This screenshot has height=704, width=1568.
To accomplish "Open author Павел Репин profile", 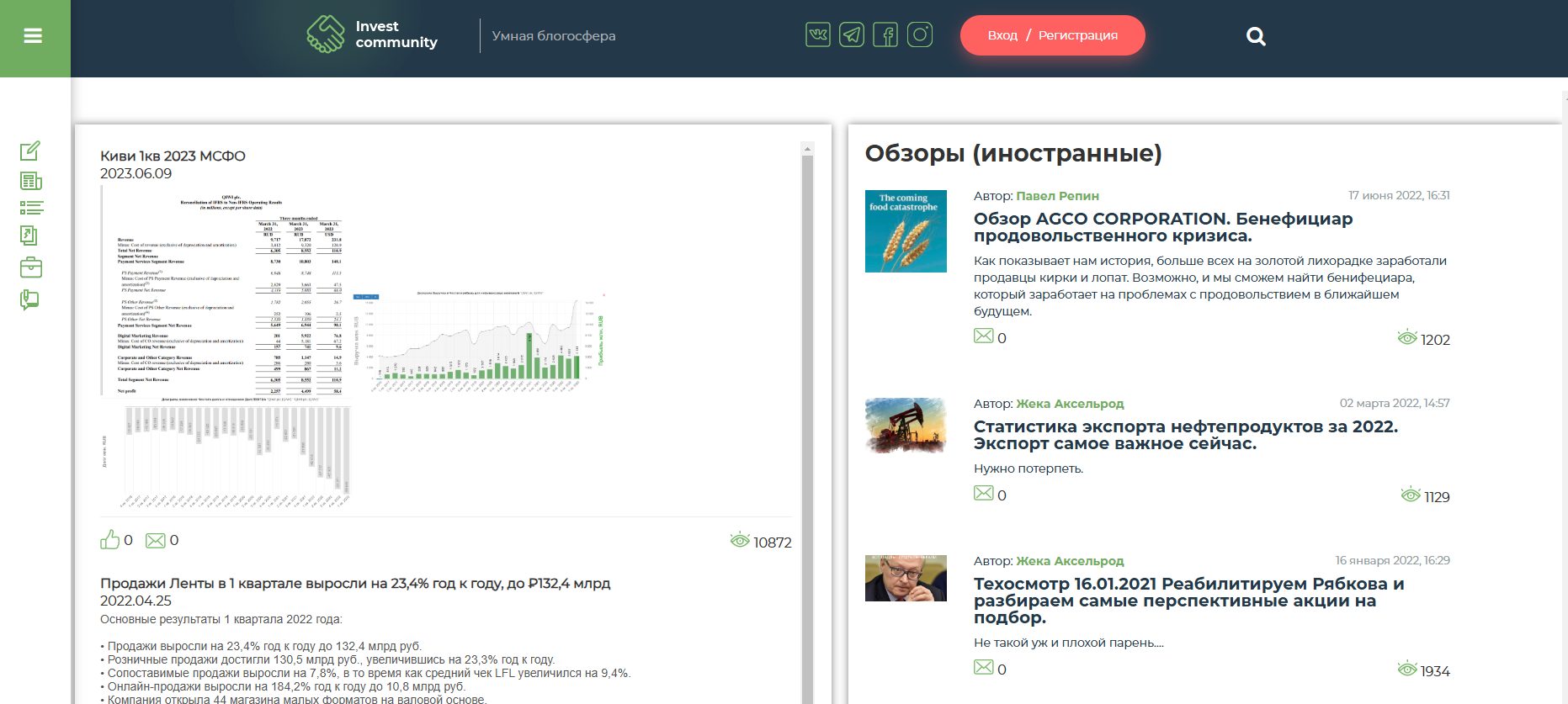I will [x=1057, y=196].
